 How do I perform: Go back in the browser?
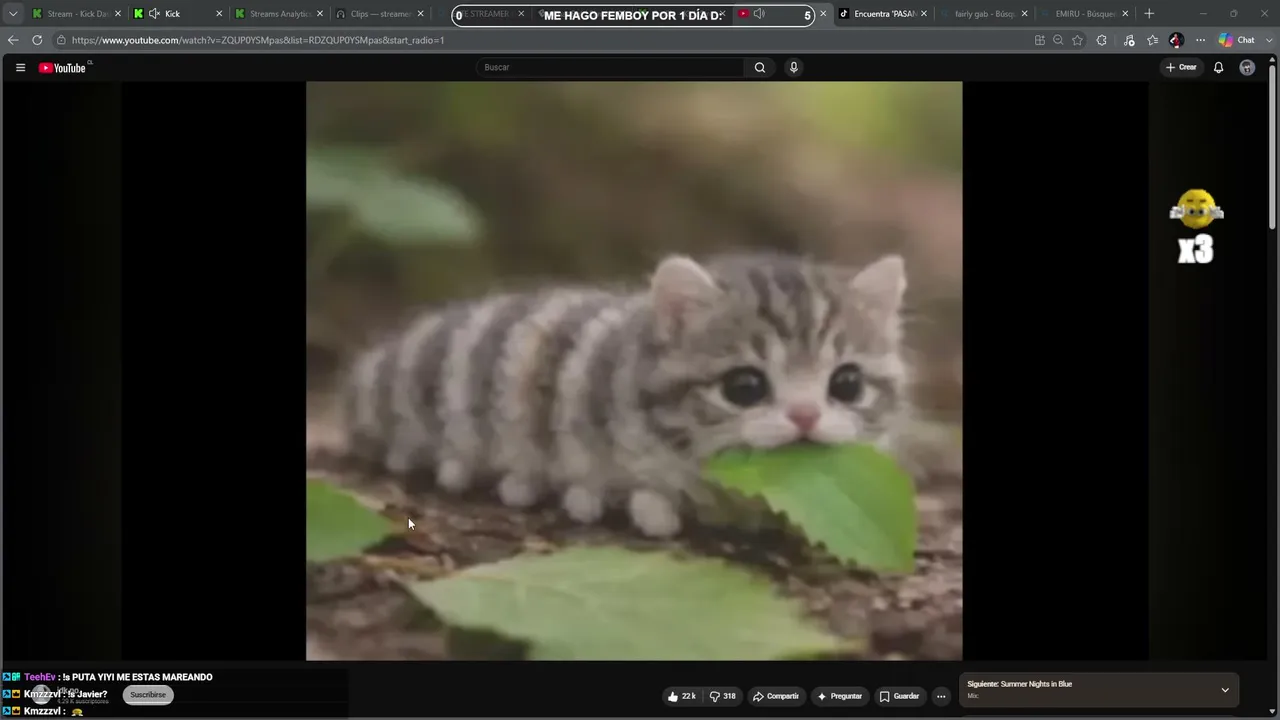pyautogui.click(x=13, y=40)
